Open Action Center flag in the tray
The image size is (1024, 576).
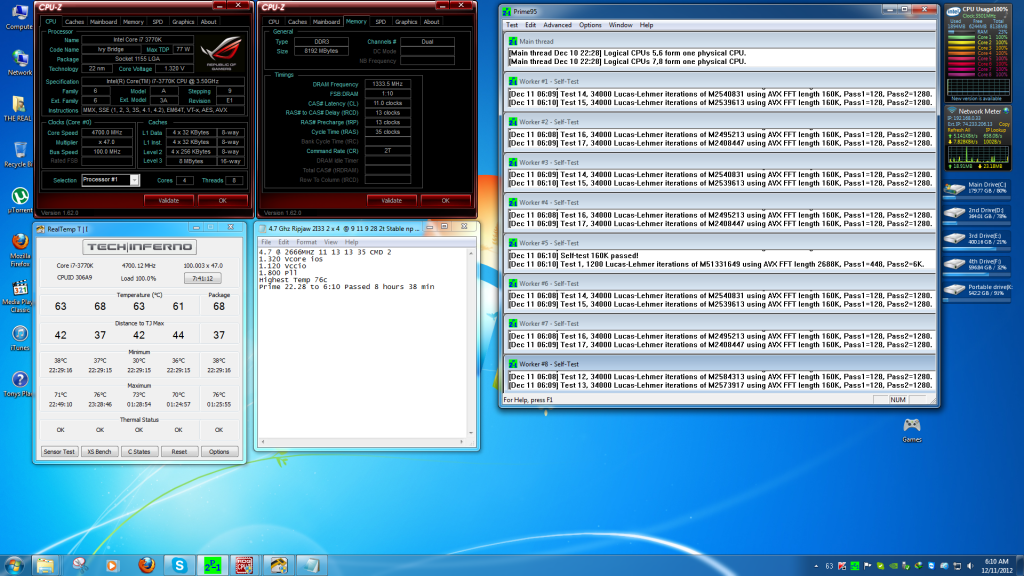pos(867,566)
